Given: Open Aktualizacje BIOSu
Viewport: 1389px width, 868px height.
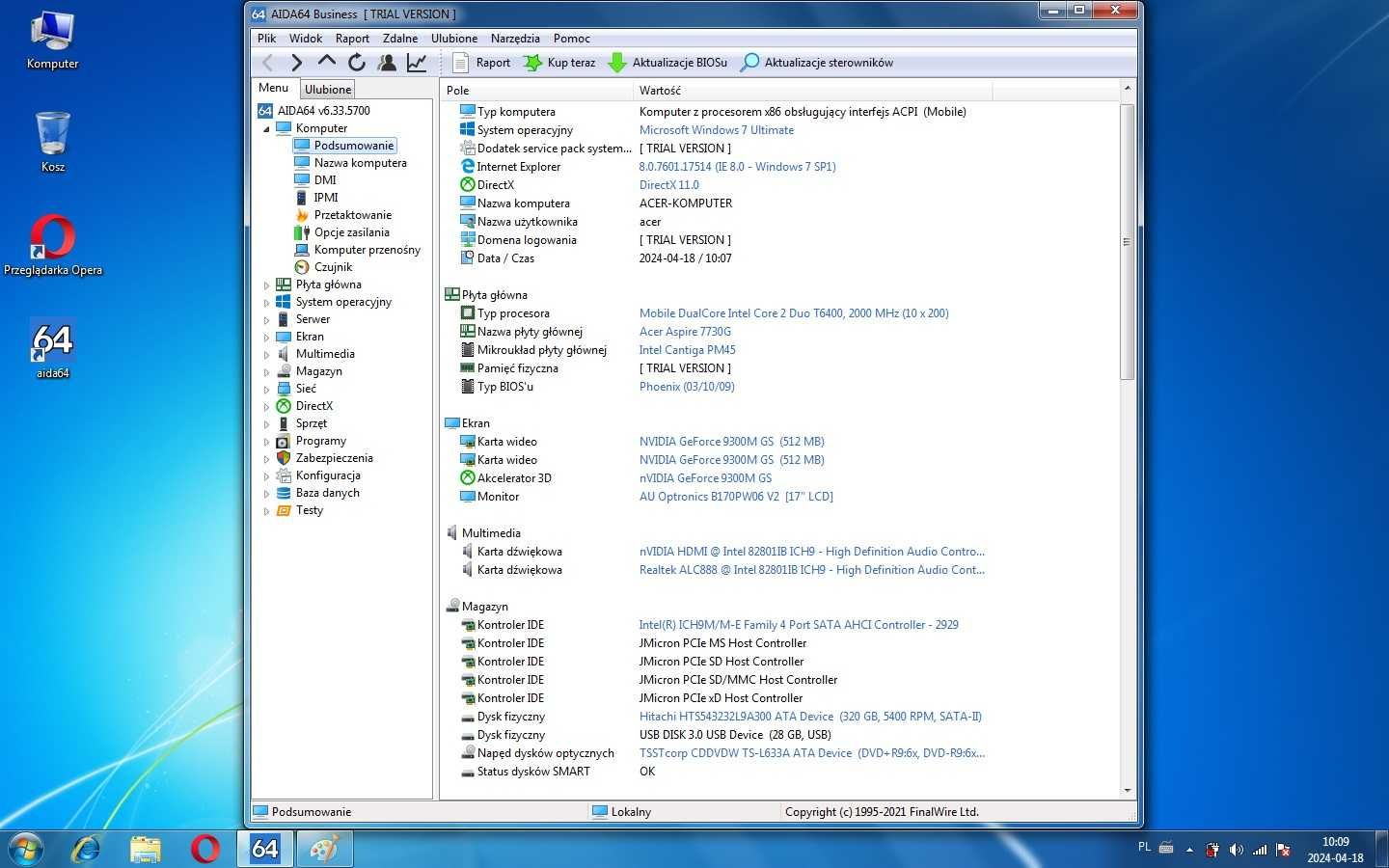Looking at the screenshot, I should coord(667,63).
